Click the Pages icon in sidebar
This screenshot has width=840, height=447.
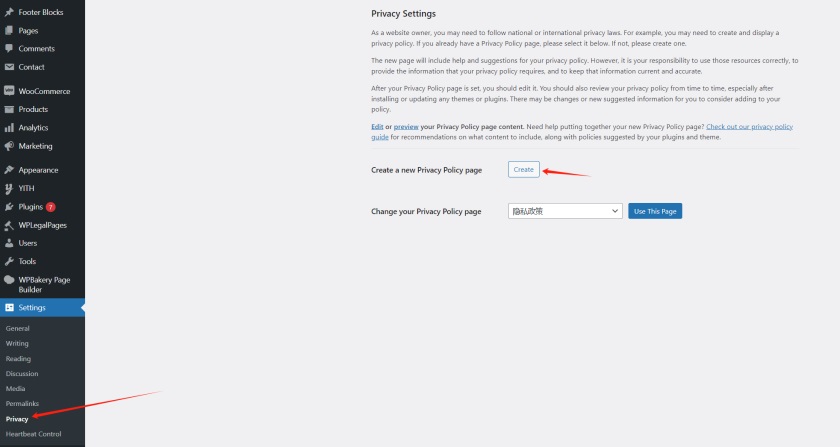9,31
